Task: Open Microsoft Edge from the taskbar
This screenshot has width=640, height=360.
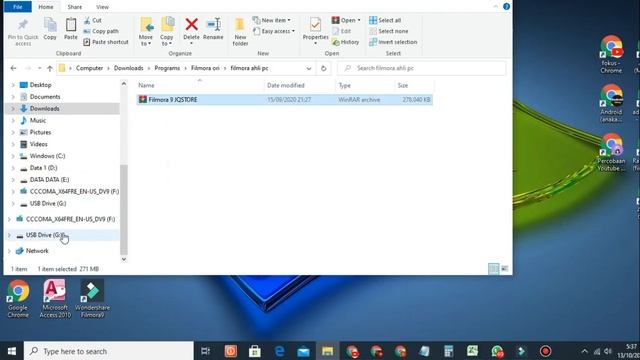Action: (279, 351)
